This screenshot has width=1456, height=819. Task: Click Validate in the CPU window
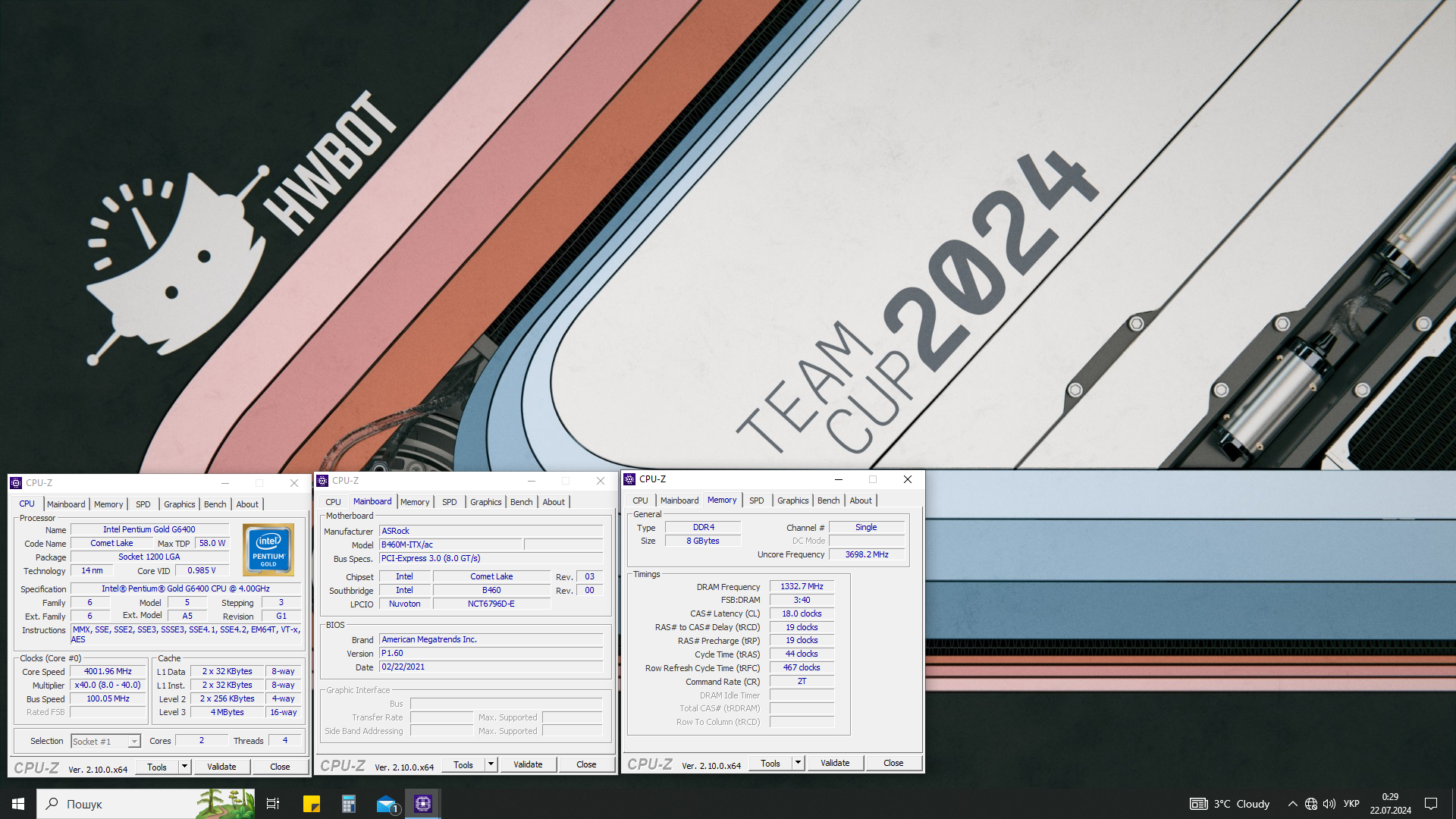(x=221, y=767)
